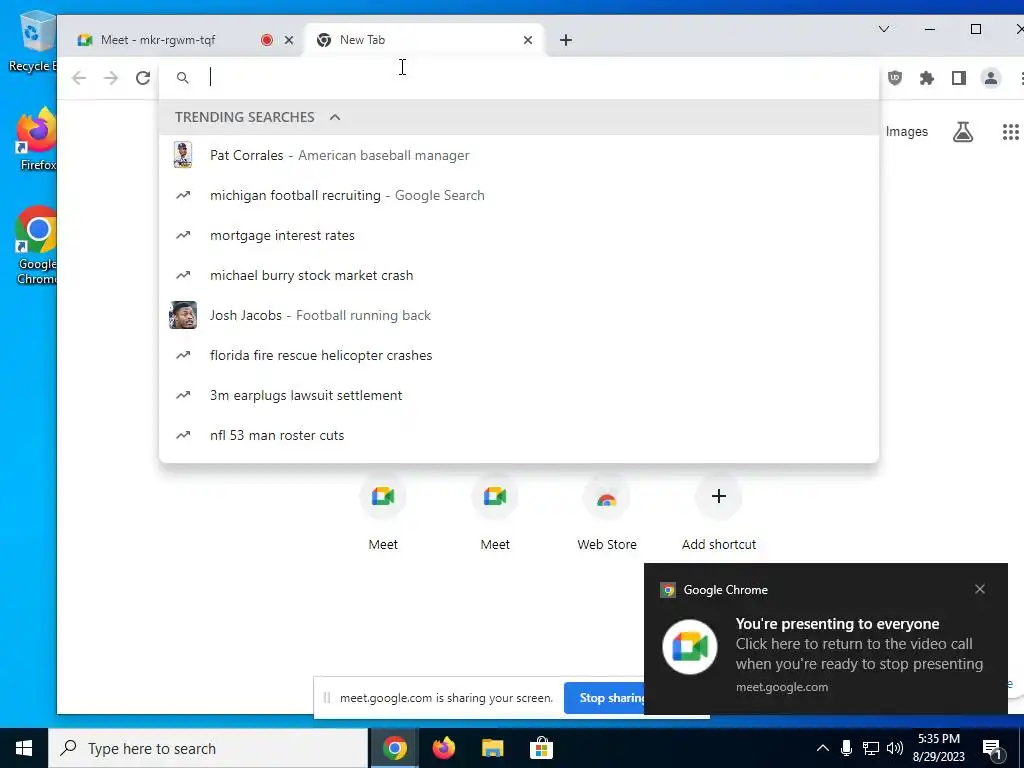Open the network tray icon
Image resolution: width=1024 pixels, height=768 pixels.
point(871,748)
